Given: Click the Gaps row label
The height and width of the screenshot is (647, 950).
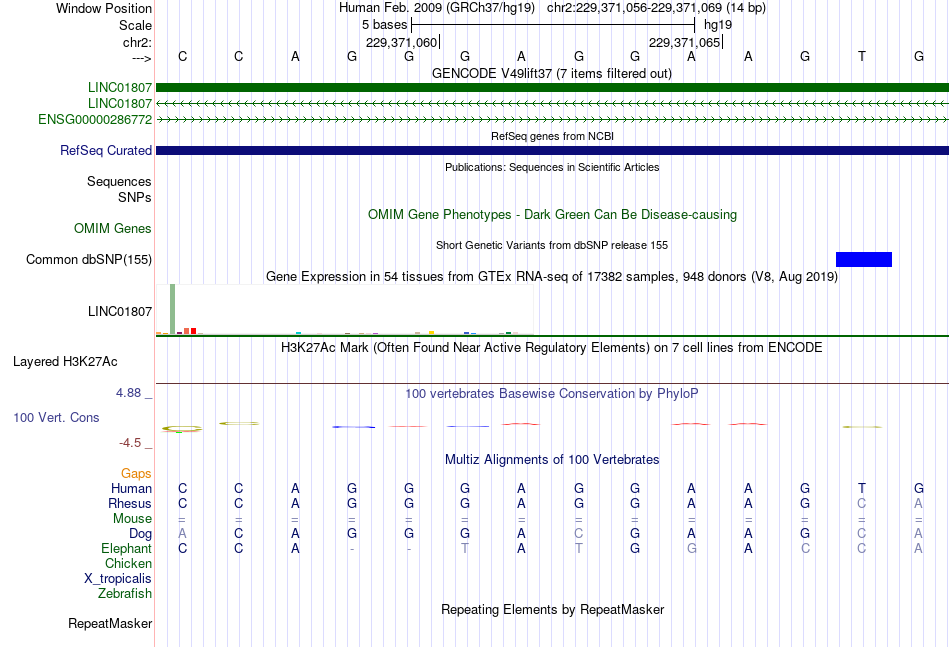Looking at the screenshot, I should coord(136,473).
